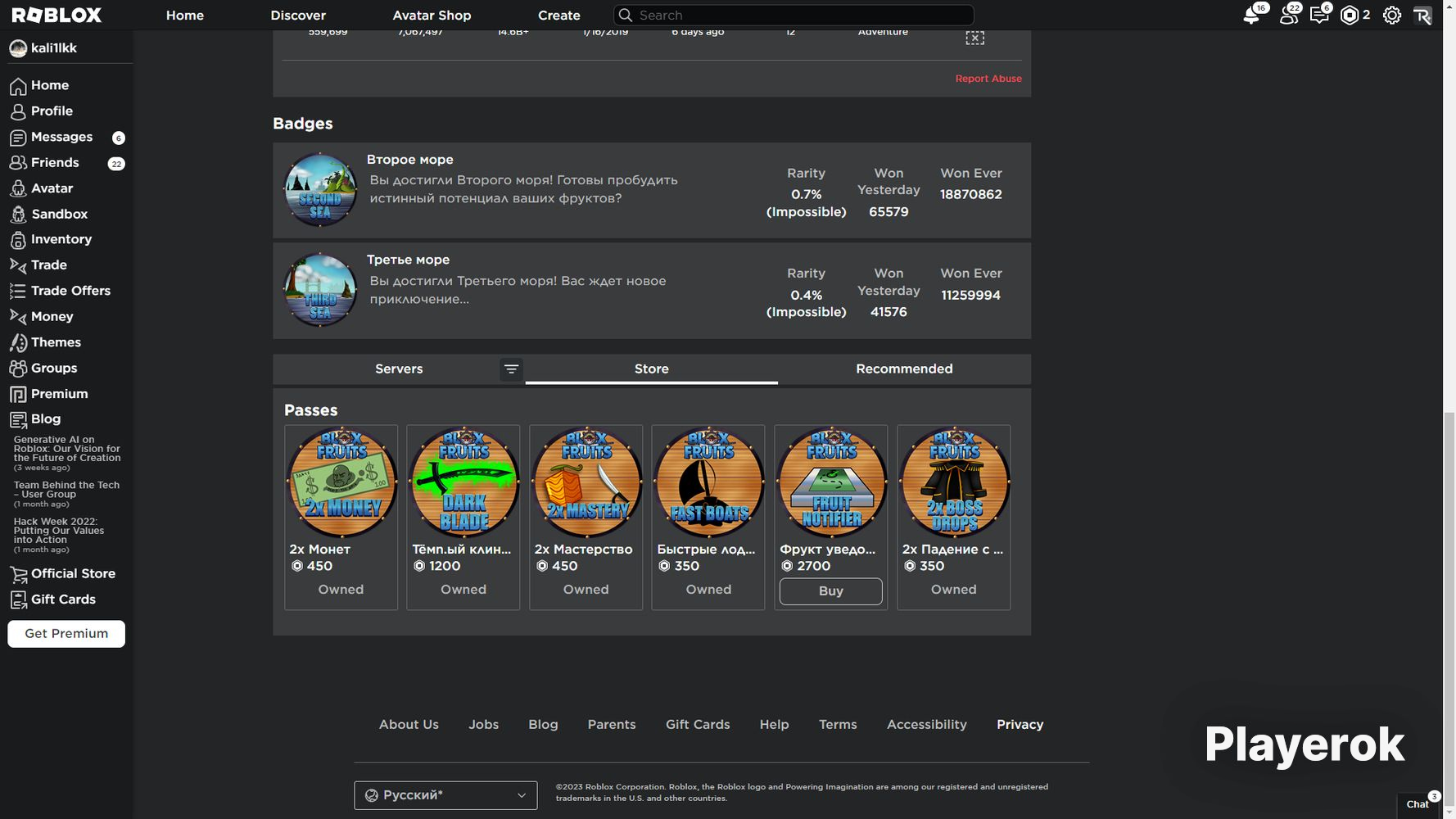Switch to the Store tab

[652, 369]
